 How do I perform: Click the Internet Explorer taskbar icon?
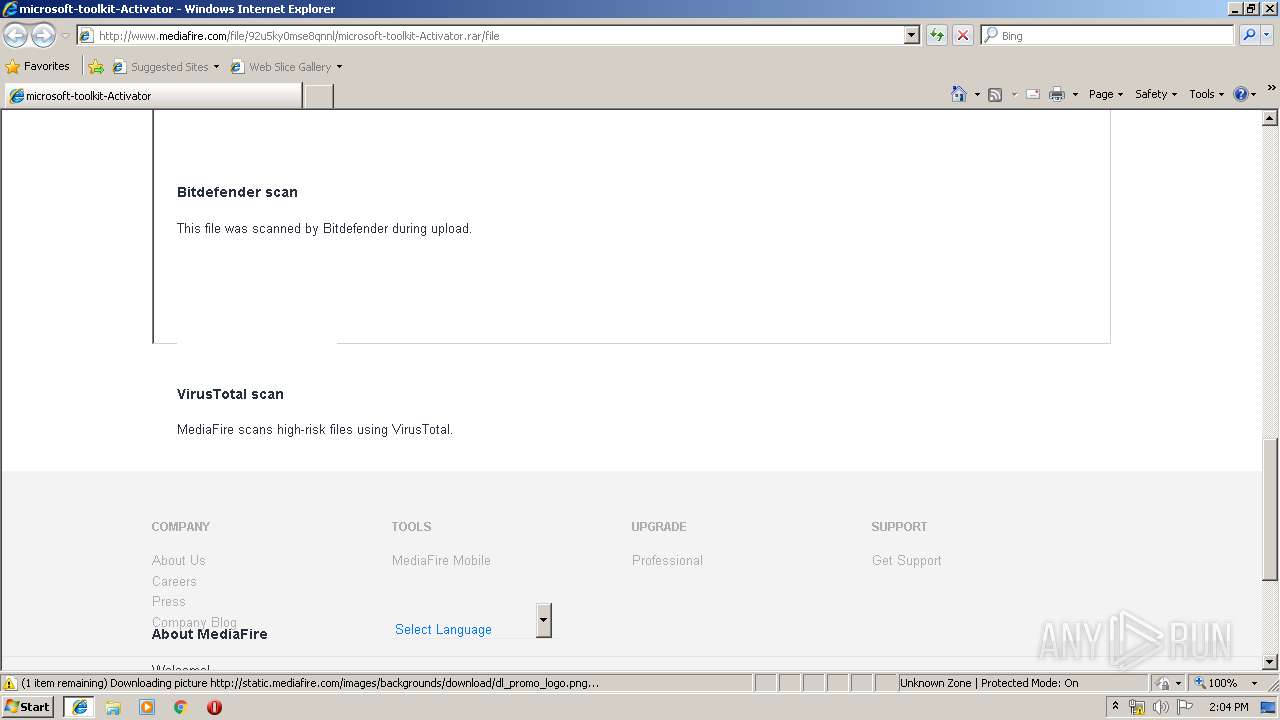coord(80,707)
